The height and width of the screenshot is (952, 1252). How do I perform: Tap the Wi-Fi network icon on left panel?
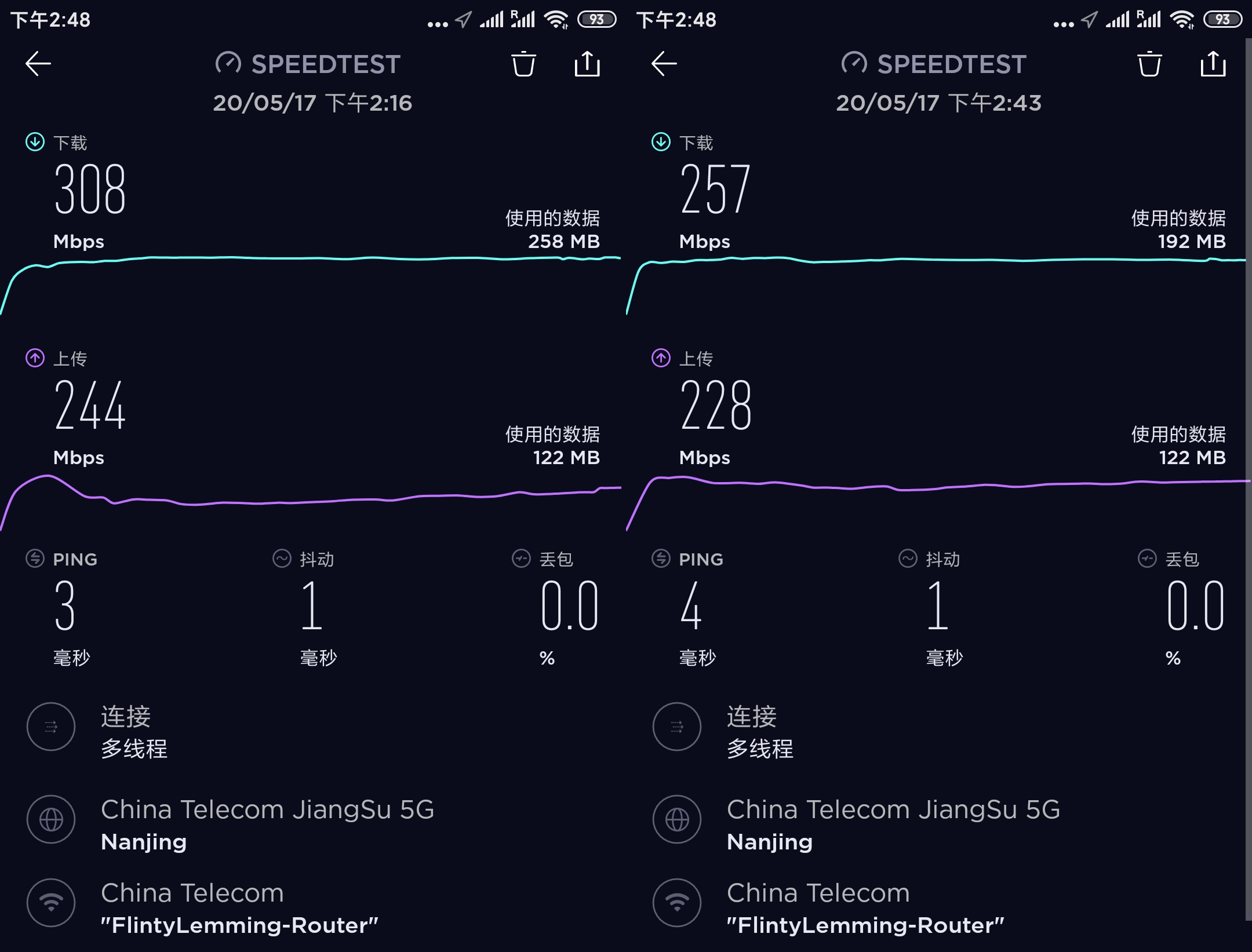coord(51,903)
